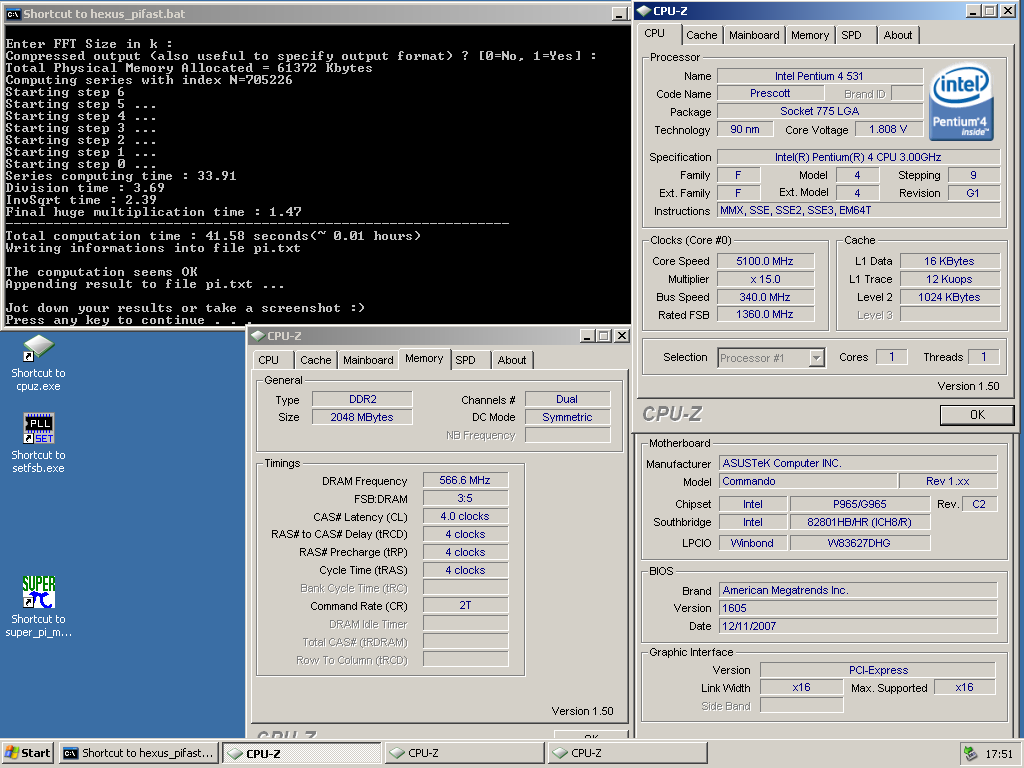Image resolution: width=1024 pixels, height=768 pixels.
Task: Click the 1.808 V core voltage value
Action: click(x=888, y=129)
